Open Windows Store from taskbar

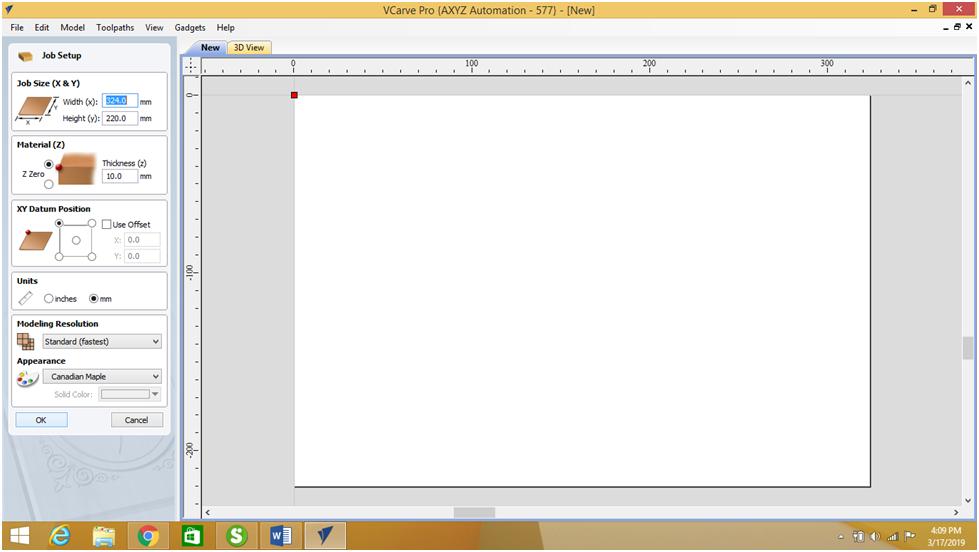(192, 536)
